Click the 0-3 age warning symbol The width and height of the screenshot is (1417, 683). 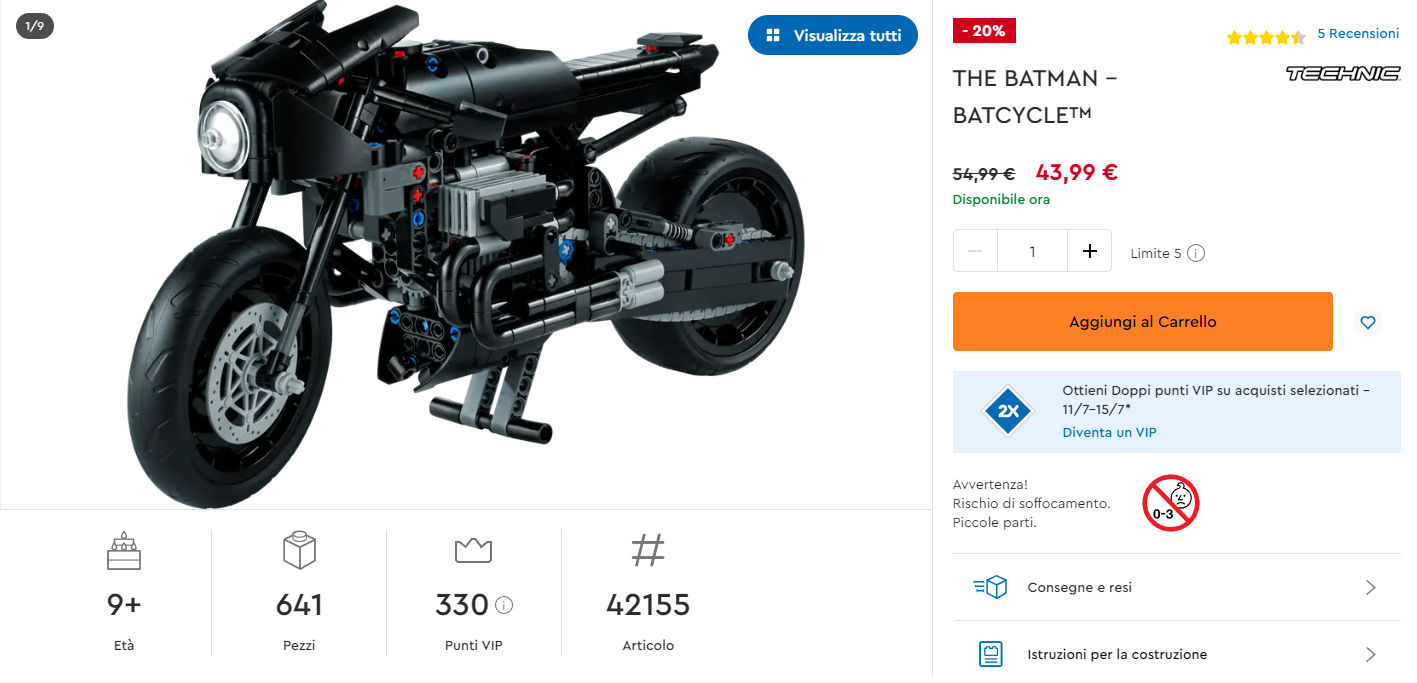coord(1170,502)
